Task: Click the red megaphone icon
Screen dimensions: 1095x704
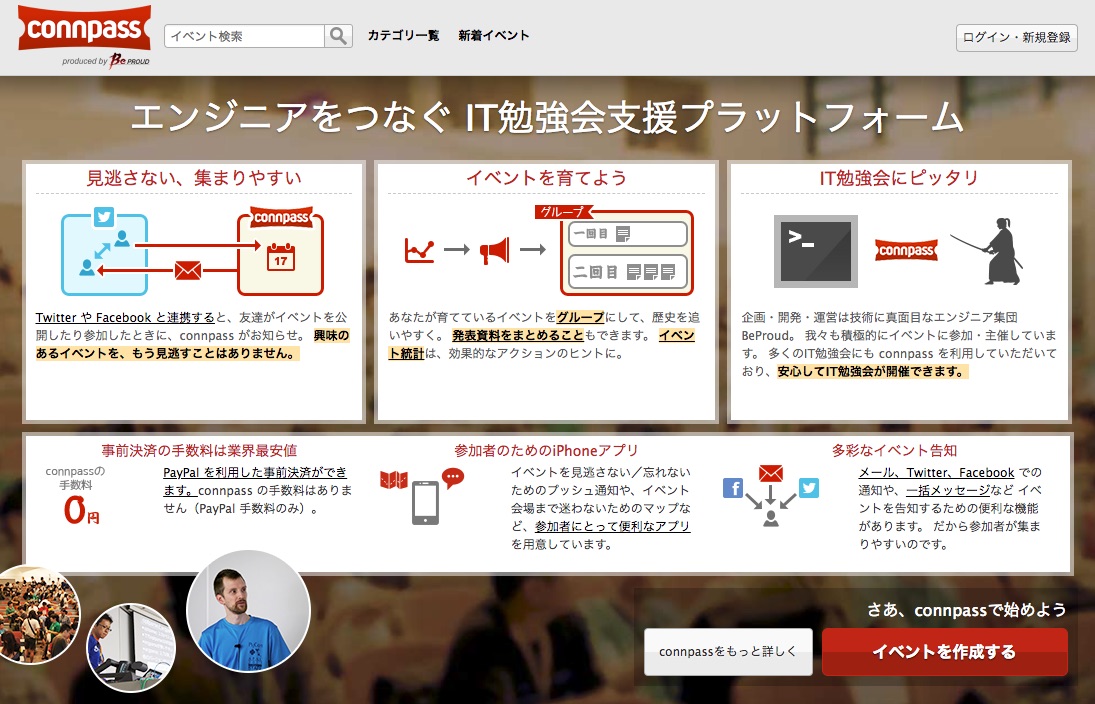Action: click(494, 250)
